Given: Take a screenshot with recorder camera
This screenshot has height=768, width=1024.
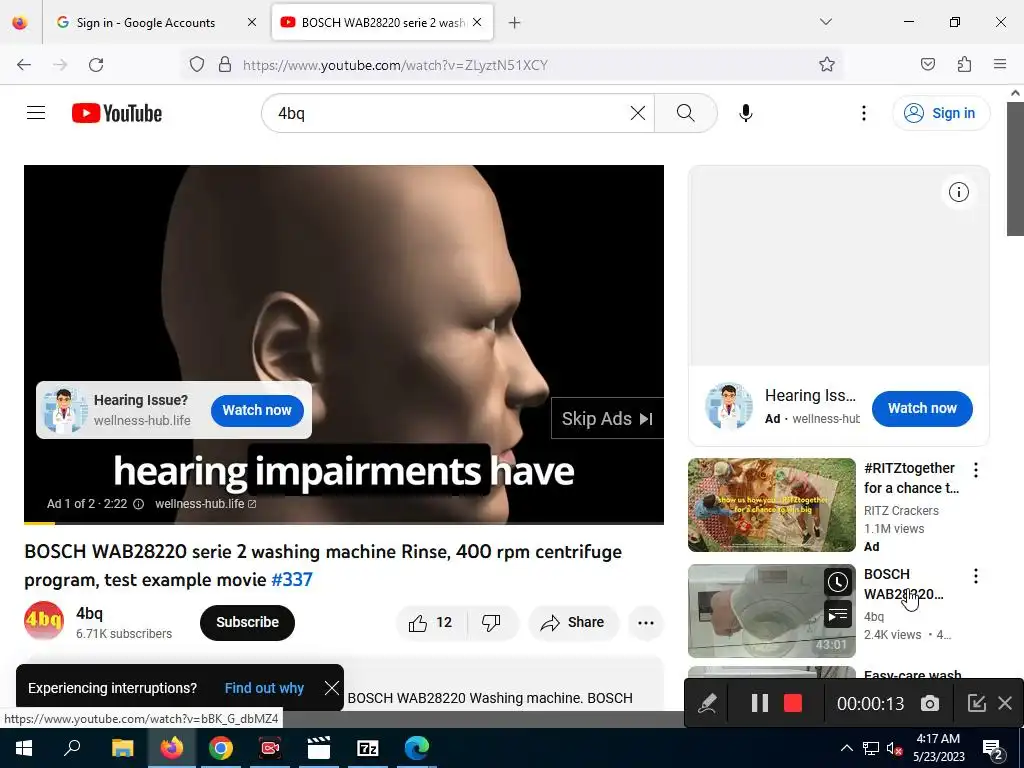Looking at the screenshot, I should (930, 703).
